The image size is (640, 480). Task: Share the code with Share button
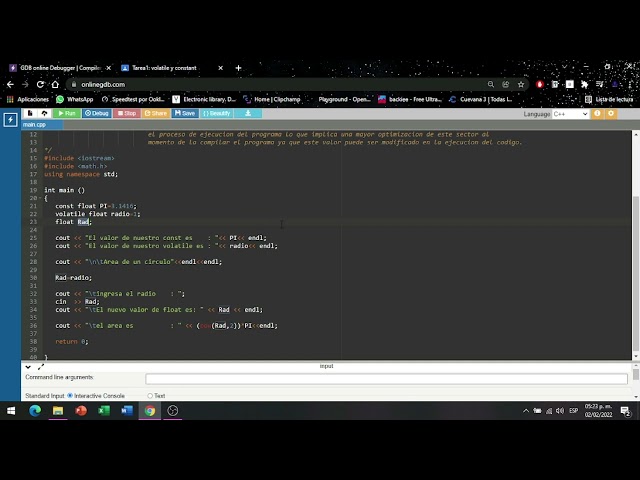pos(156,113)
